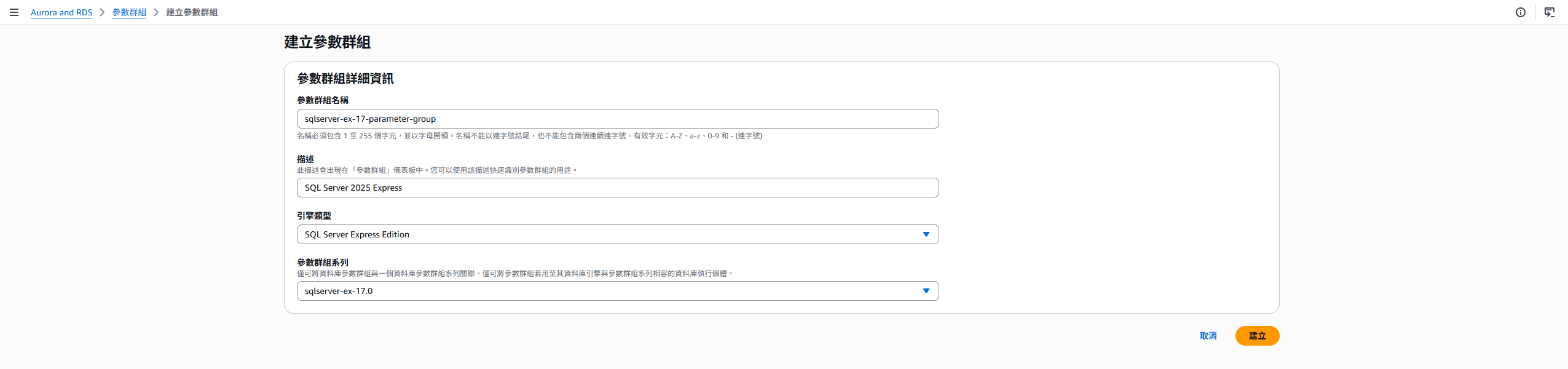Open the info panel icon
The width and height of the screenshot is (1568, 369).
[1520, 12]
